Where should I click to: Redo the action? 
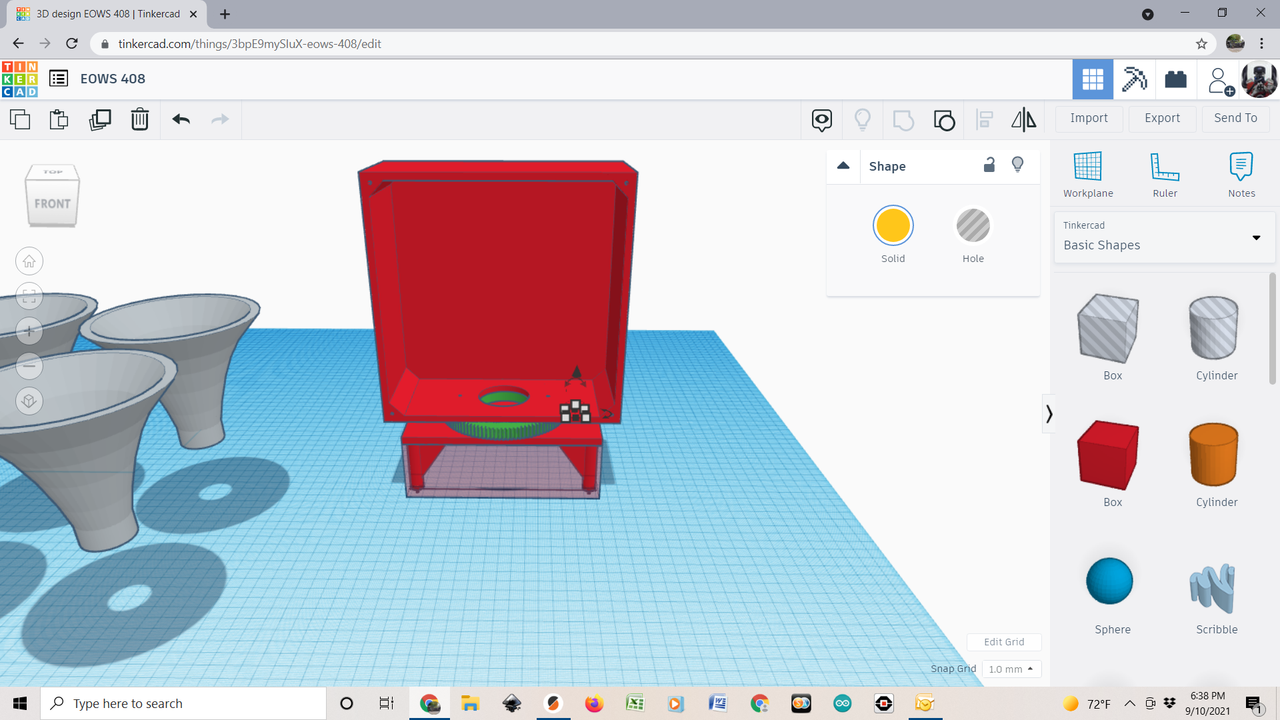click(x=220, y=119)
